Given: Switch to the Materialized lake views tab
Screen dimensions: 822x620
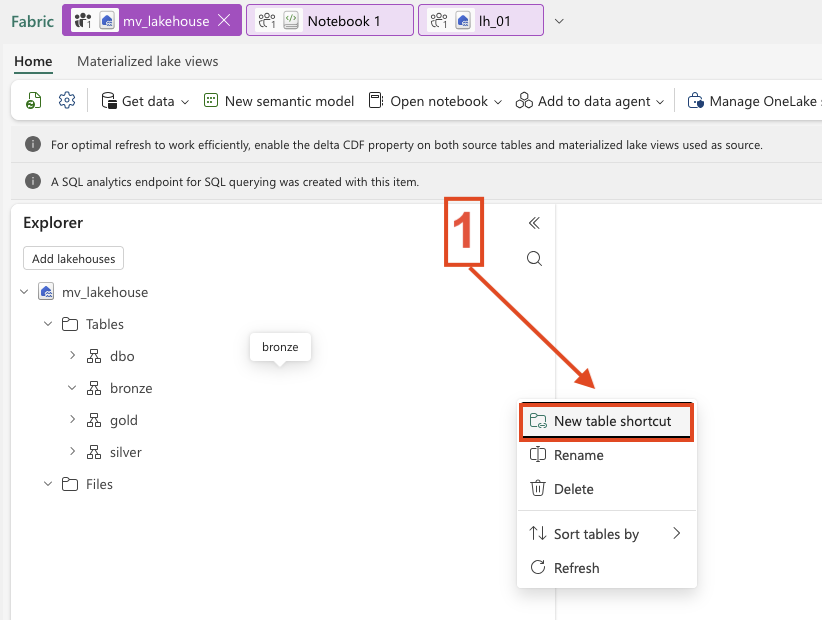Looking at the screenshot, I should point(147,61).
